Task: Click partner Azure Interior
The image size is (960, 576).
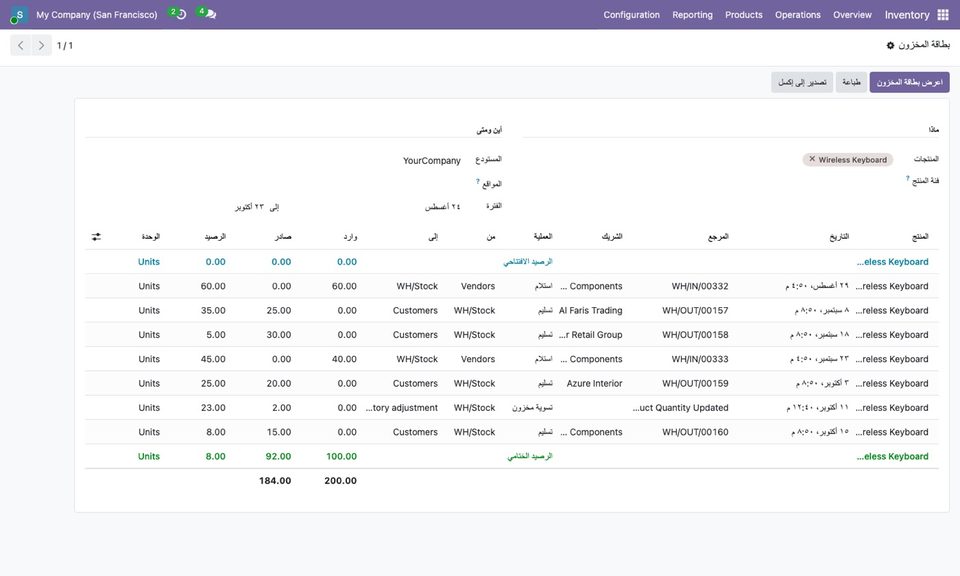Action: click(x=594, y=383)
